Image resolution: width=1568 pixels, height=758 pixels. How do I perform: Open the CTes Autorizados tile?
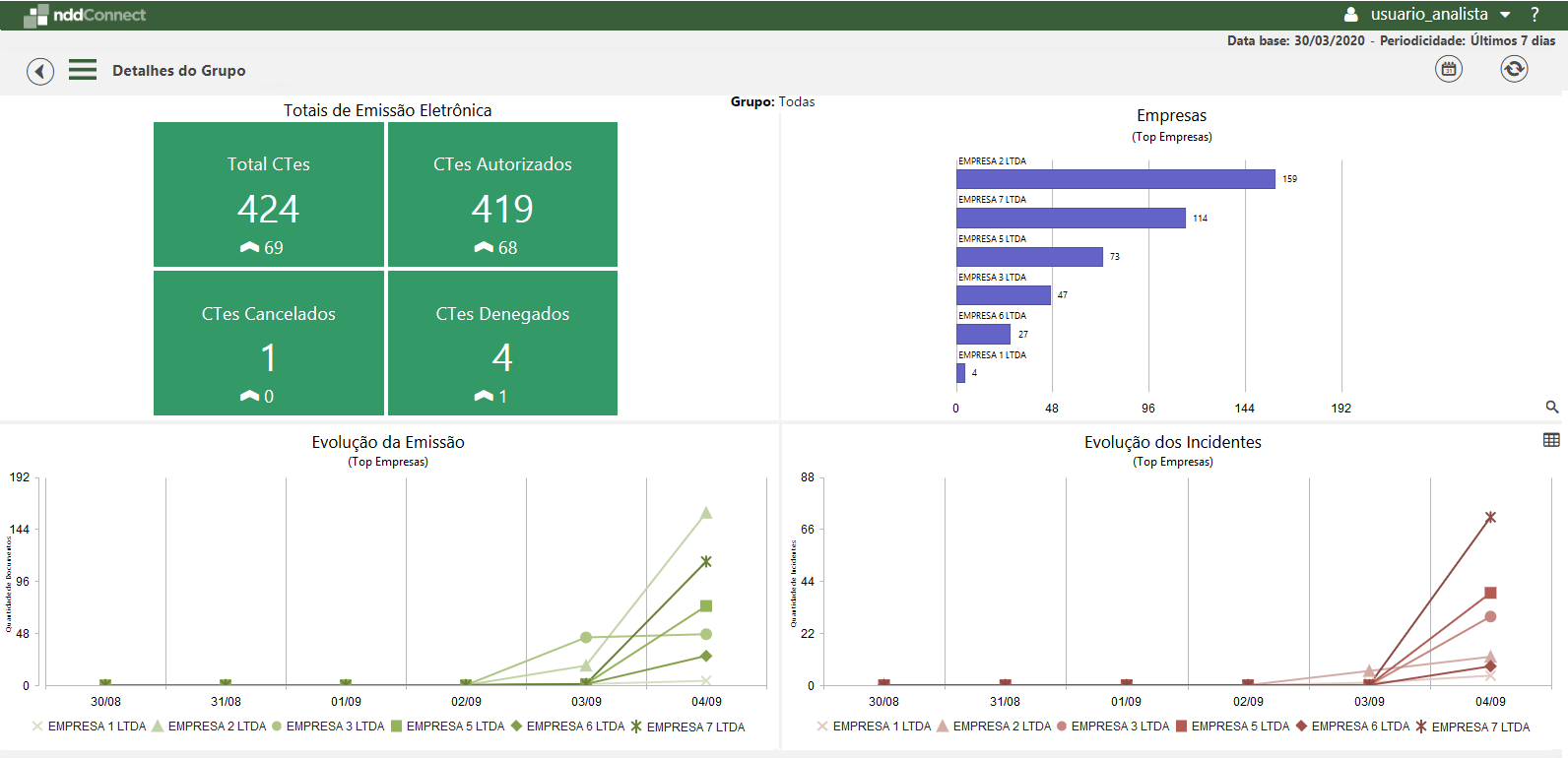502,195
